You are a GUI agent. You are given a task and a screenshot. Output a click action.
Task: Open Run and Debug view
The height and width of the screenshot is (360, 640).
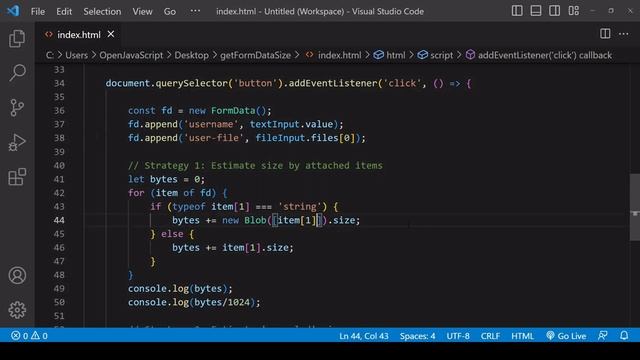[17, 142]
